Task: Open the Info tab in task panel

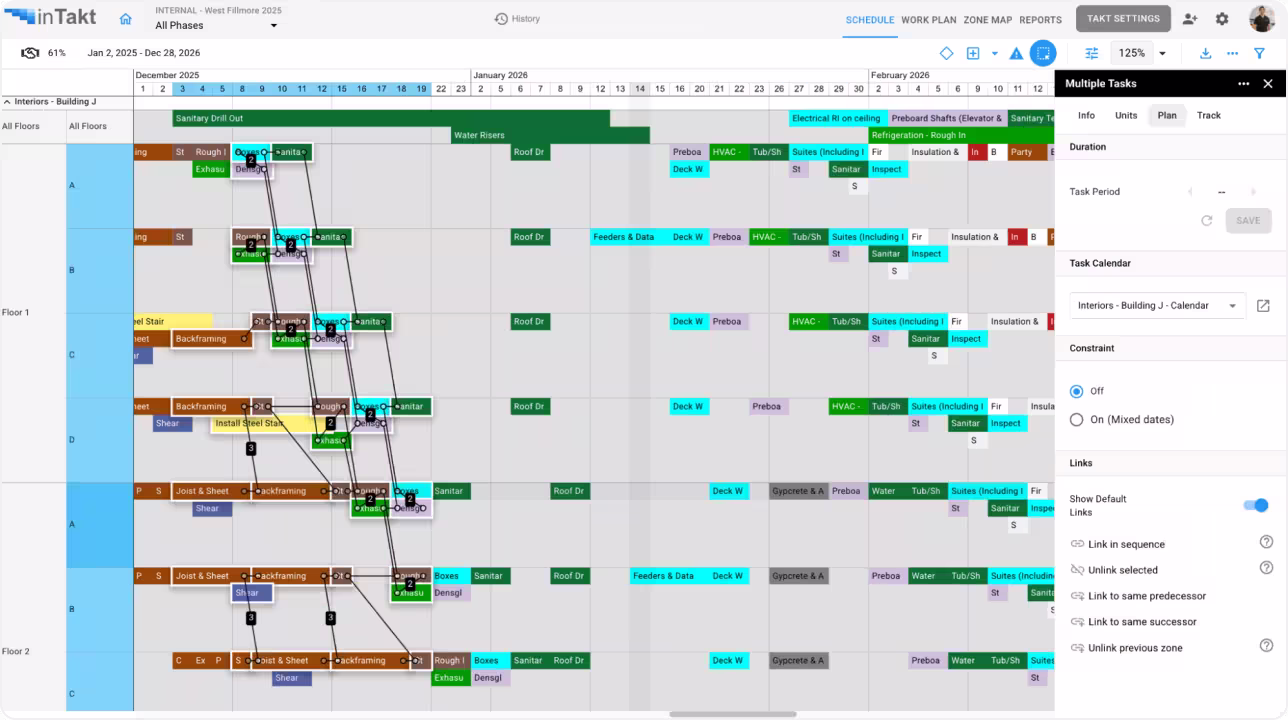Action: [x=1086, y=115]
